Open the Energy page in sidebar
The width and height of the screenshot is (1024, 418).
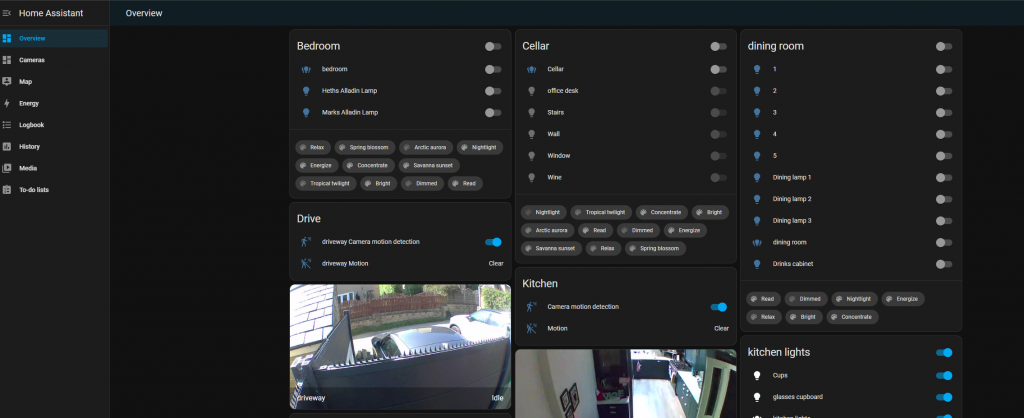(x=54, y=103)
